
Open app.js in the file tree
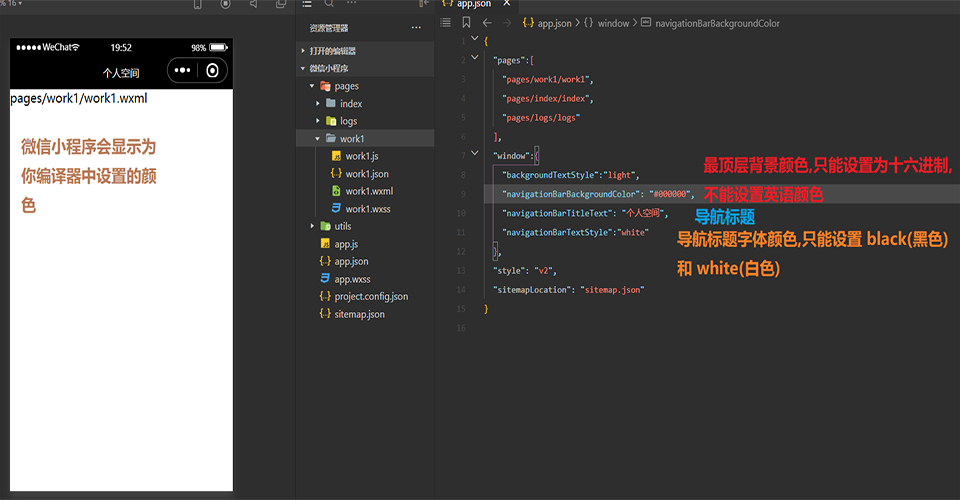340,244
